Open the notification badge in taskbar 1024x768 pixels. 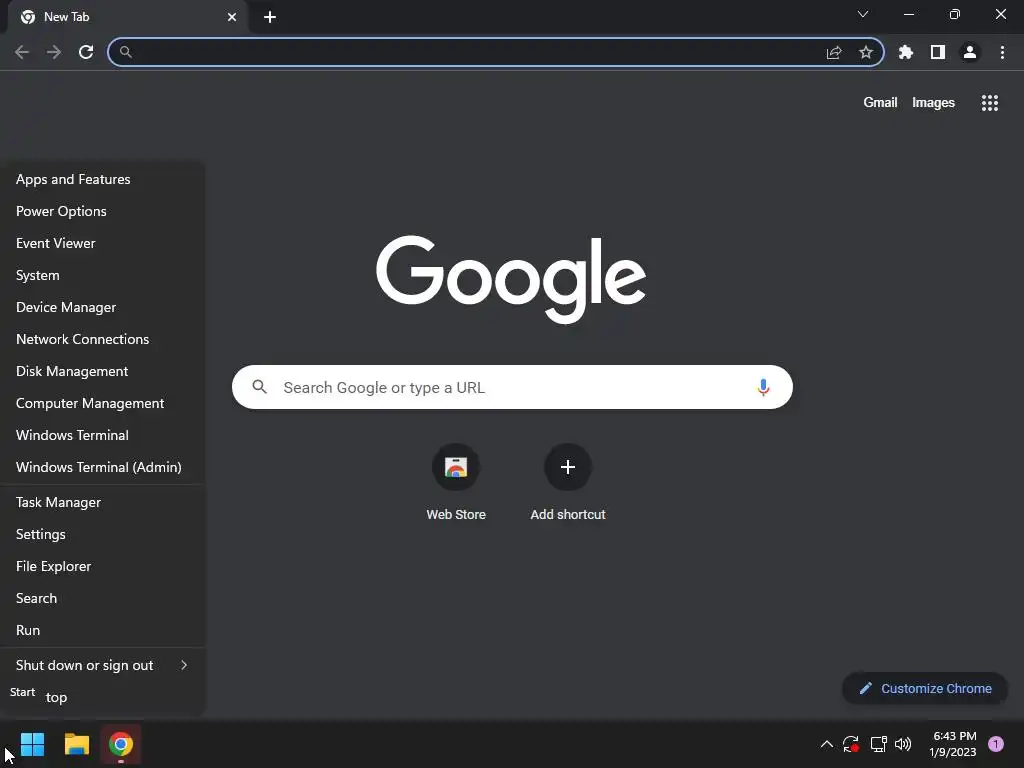point(996,744)
